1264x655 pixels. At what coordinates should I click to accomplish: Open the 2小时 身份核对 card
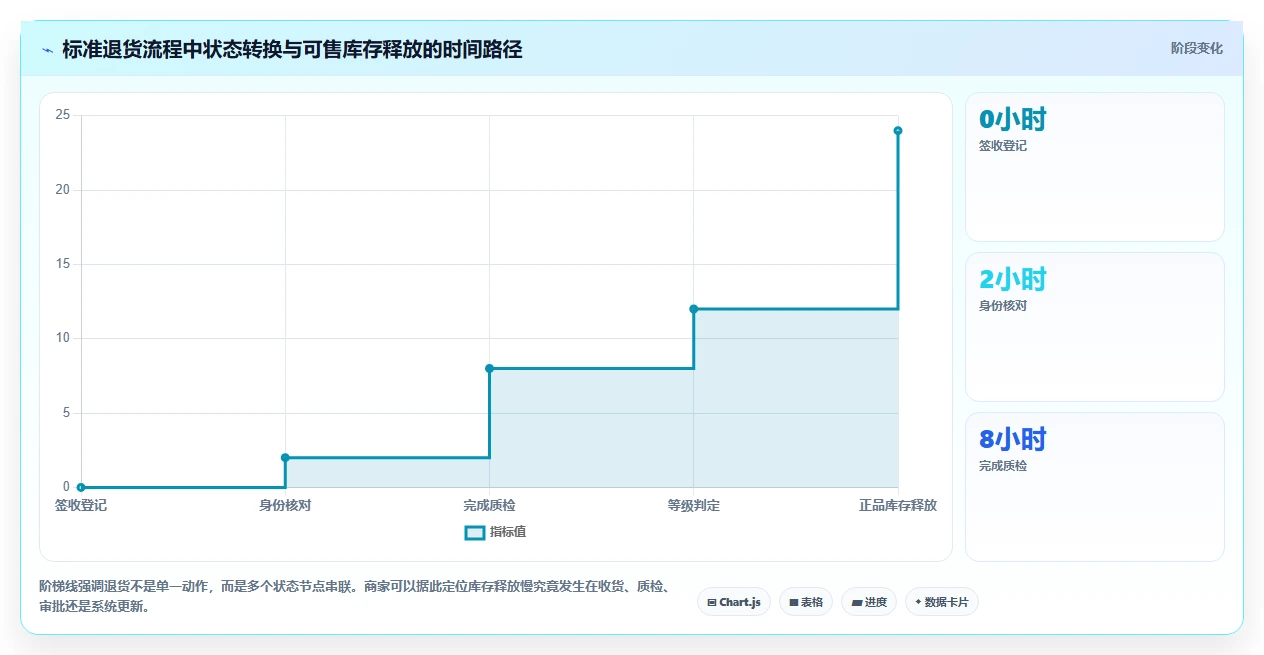tap(1095, 327)
